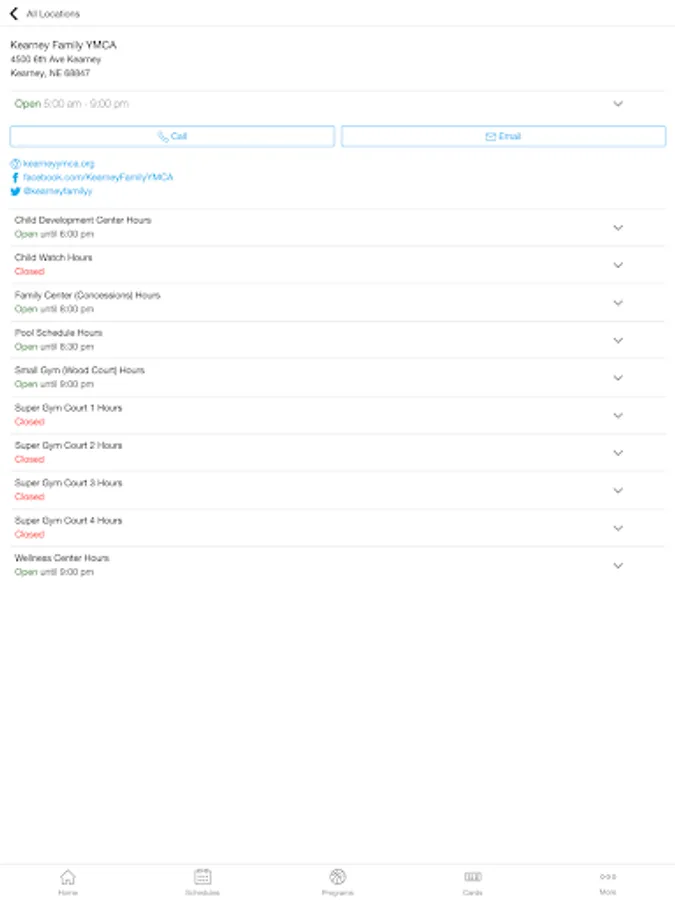Click 'Open until 6:00 pm' under Child Development Center
Viewport: 675px width, 900px height.
pyautogui.click(x=54, y=234)
